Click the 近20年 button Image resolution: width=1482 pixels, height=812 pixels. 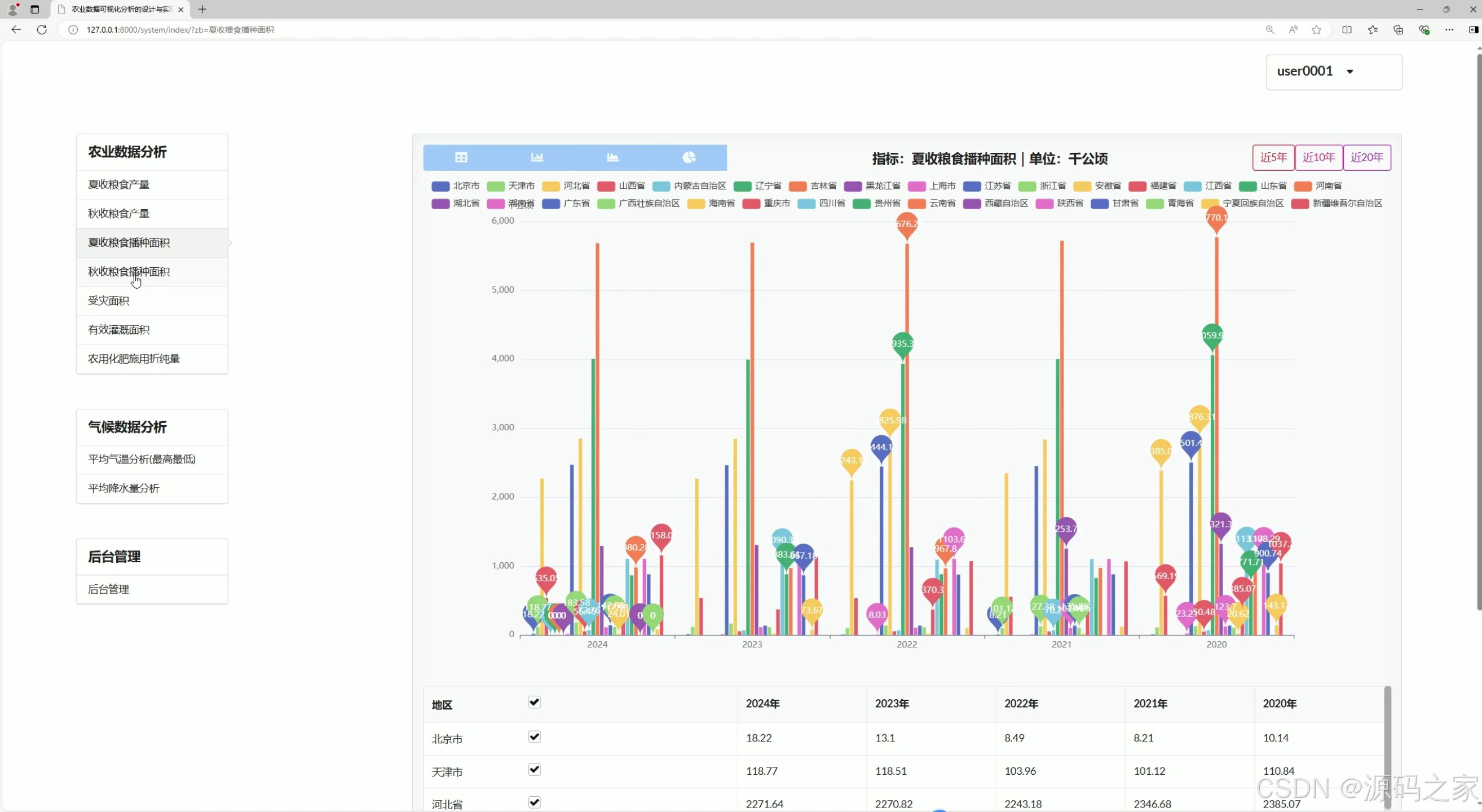click(1367, 157)
